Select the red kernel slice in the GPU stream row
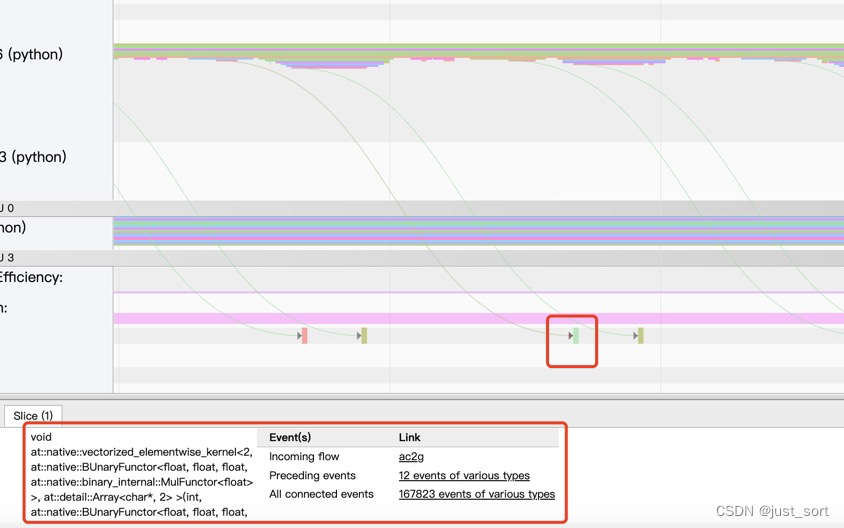Viewport: 844px width, 528px height. click(x=305, y=336)
